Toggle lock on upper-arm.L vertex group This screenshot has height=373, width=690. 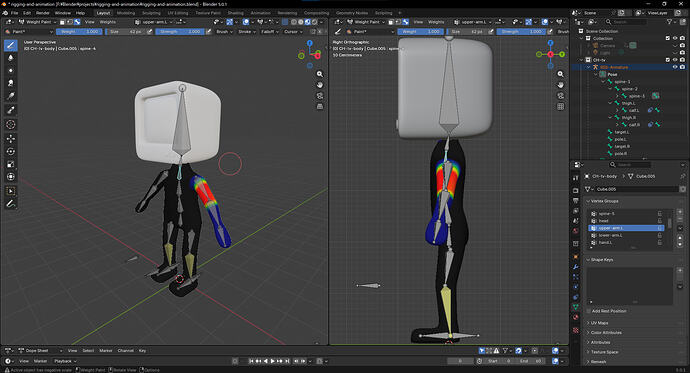pos(660,228)
